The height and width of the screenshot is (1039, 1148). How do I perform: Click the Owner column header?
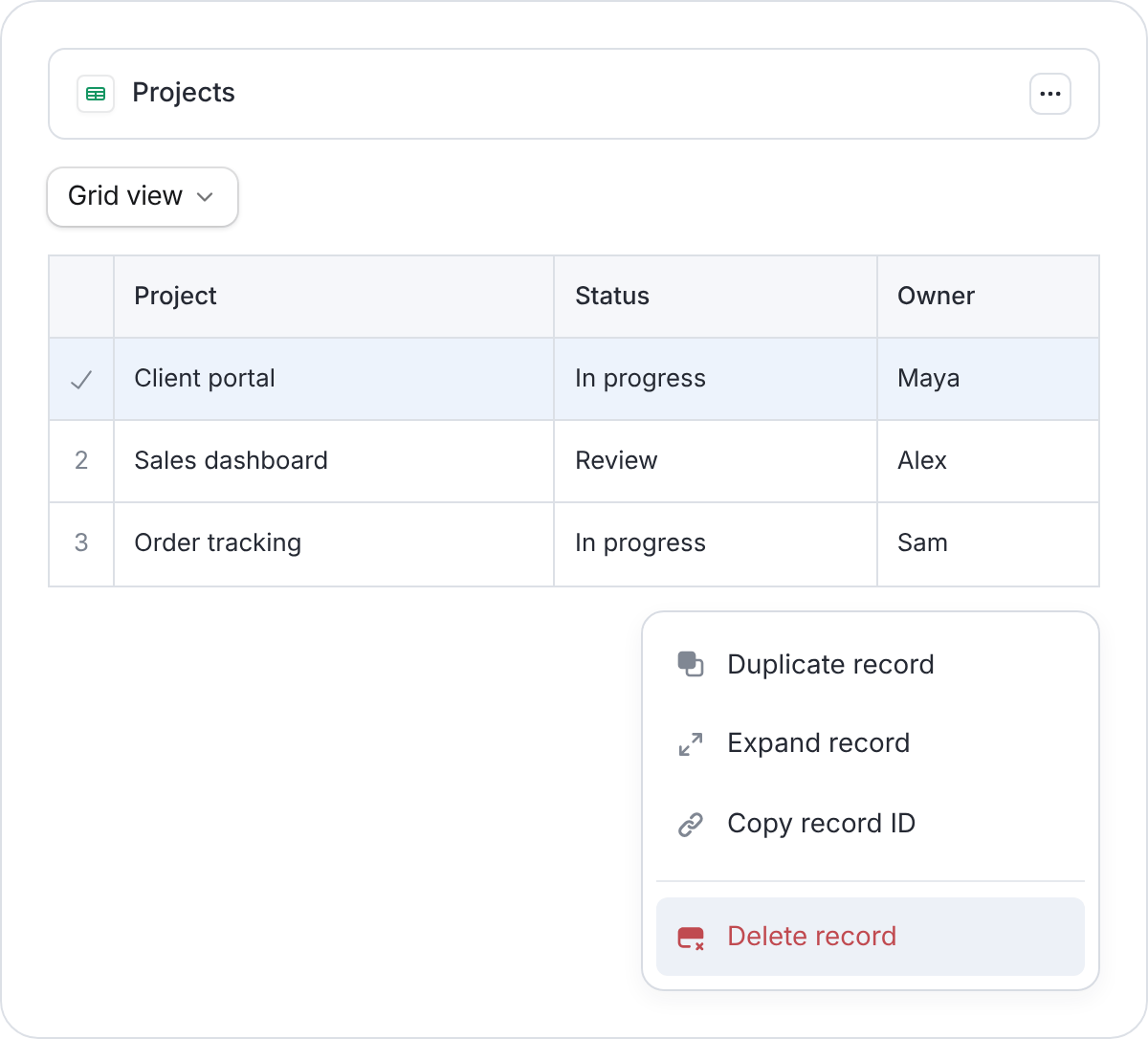[x=988, y=297]
